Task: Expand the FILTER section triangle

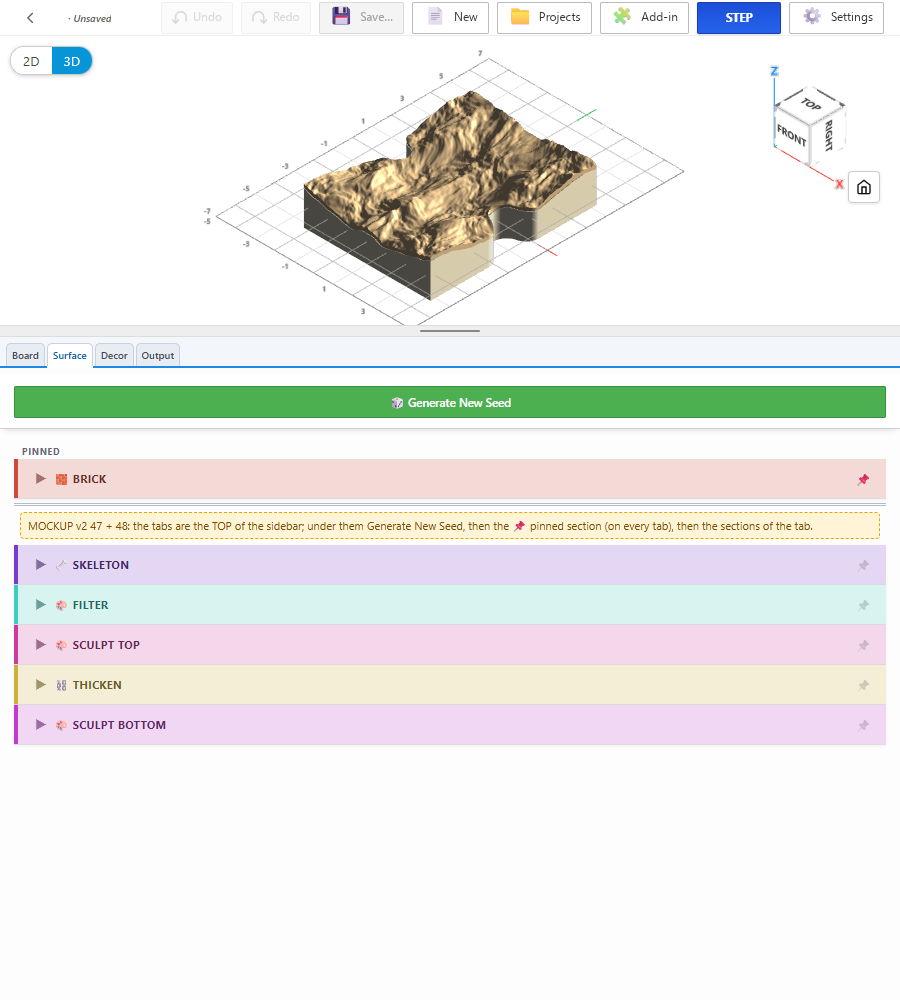Action: 40,605
